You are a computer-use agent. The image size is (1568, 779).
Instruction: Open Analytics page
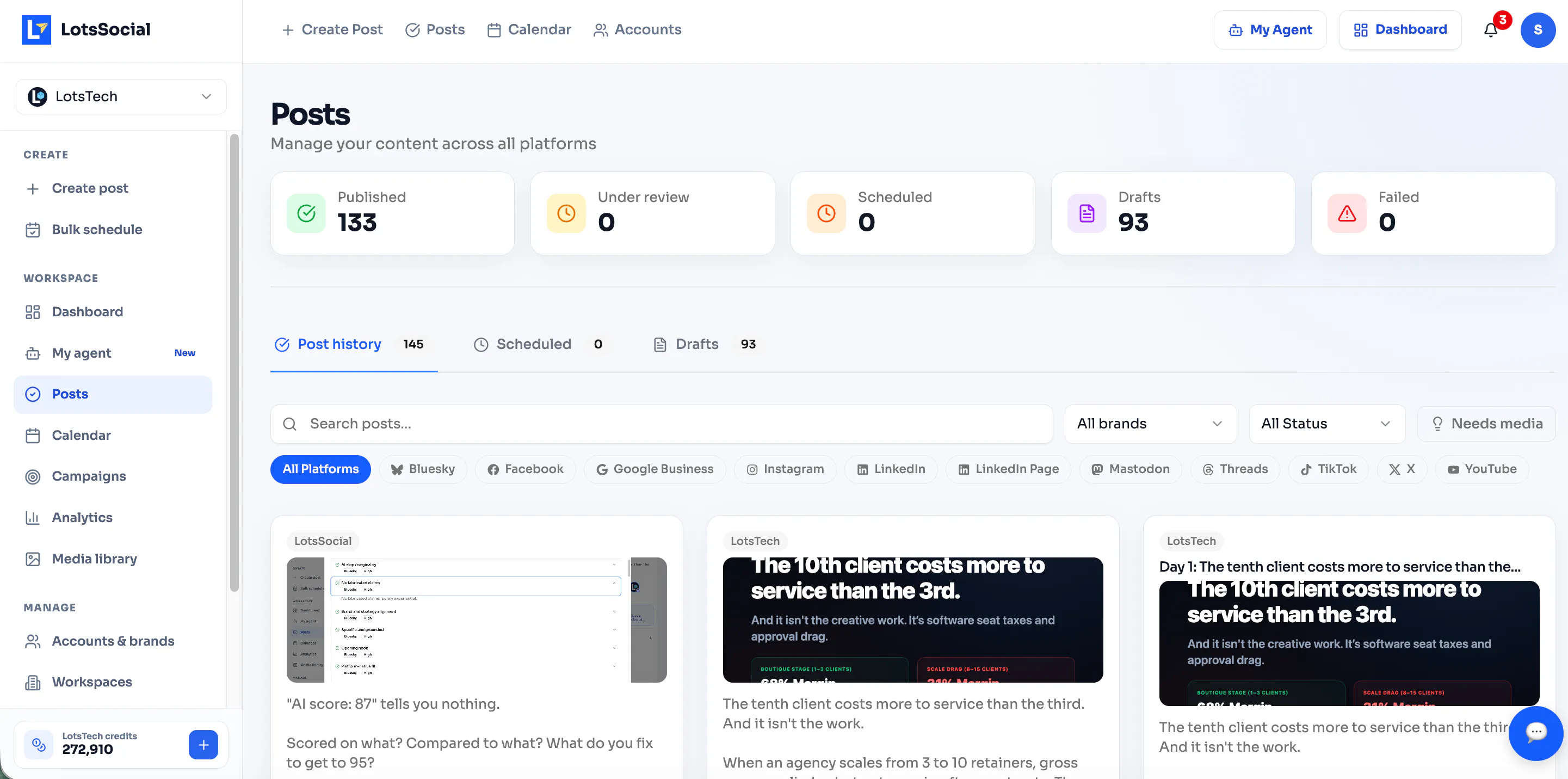[x=113, y=518]
